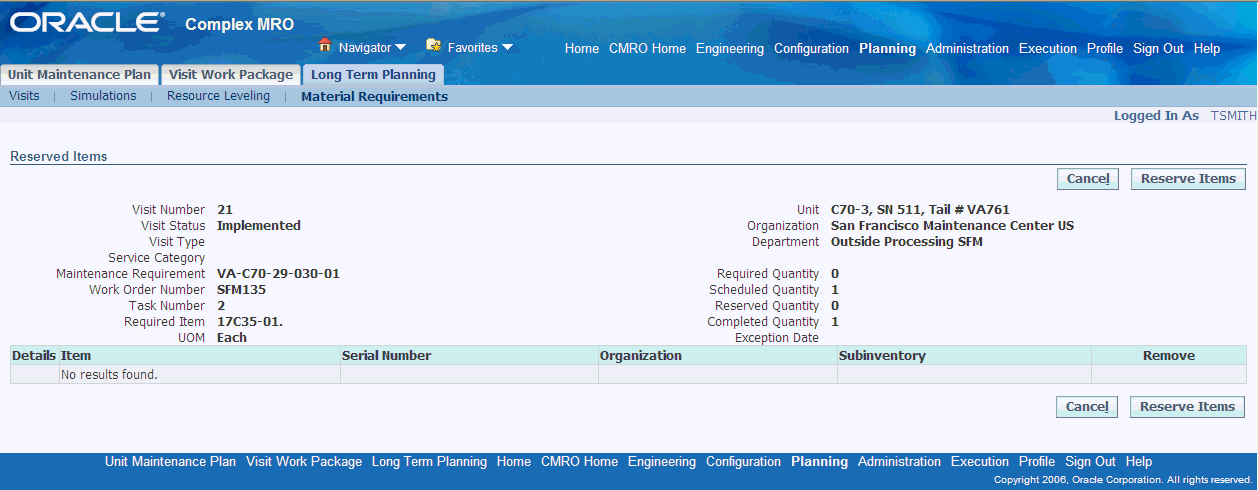The width and height of the screenshot is (1258, 490).
Task: Click the Remove column header
Action: [x=1169, y=355]
